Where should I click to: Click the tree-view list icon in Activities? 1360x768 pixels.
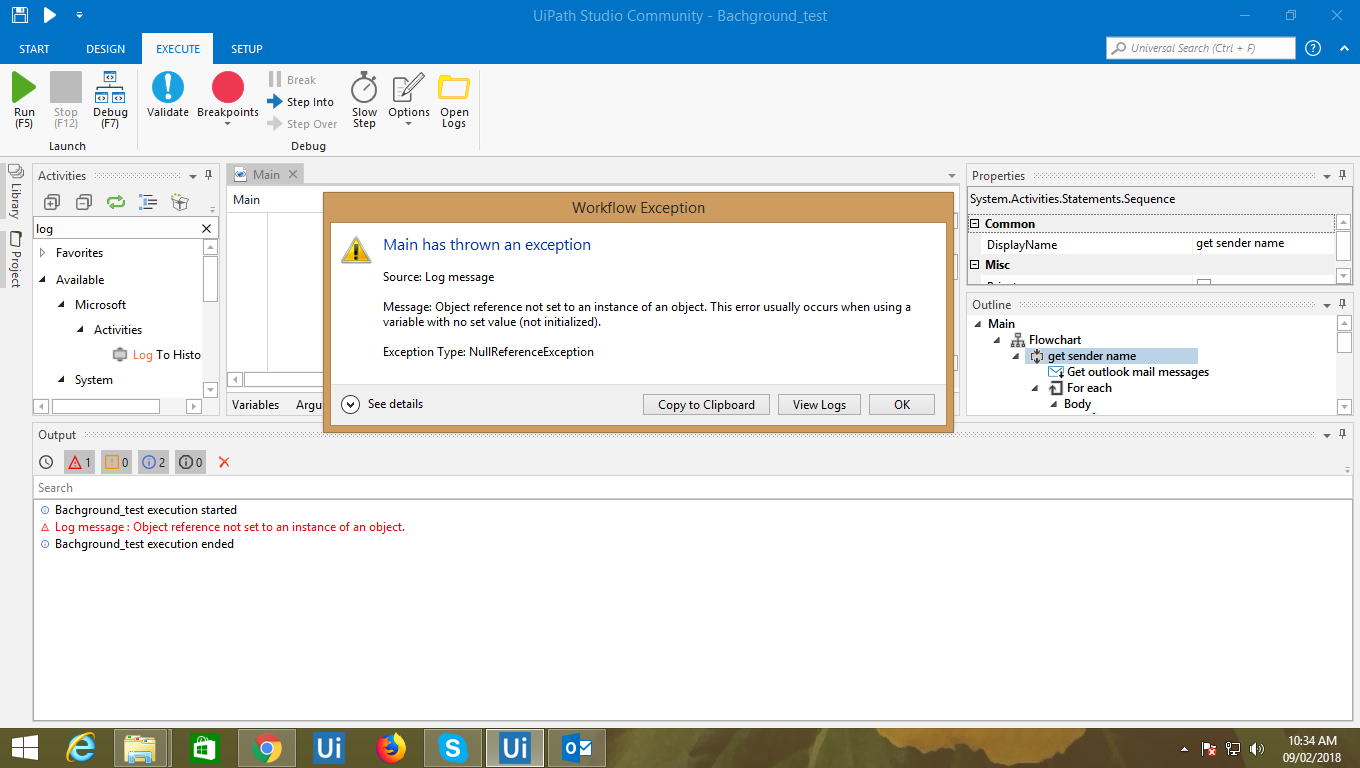coord(148,202)
